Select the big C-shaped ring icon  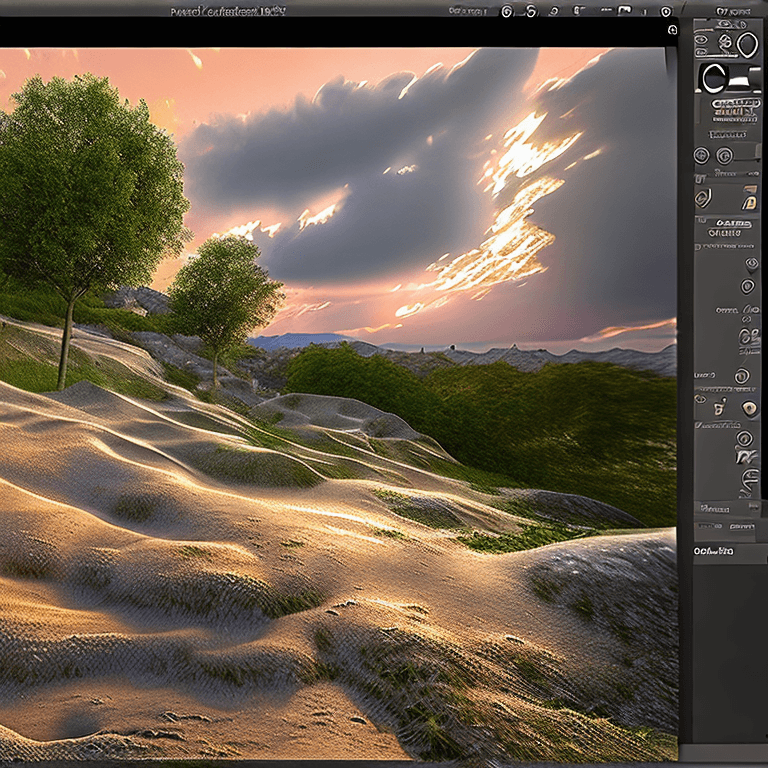click(714, 78)
